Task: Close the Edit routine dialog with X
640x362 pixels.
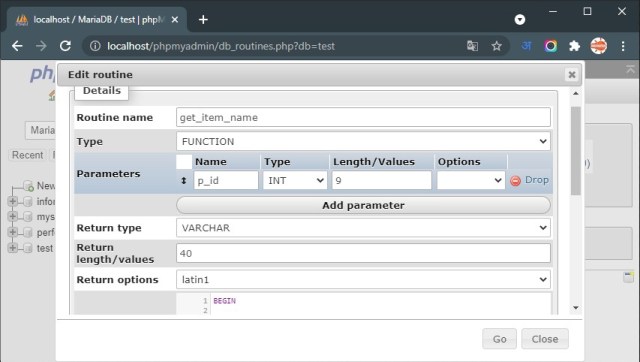Action: [x=572, y=75]
